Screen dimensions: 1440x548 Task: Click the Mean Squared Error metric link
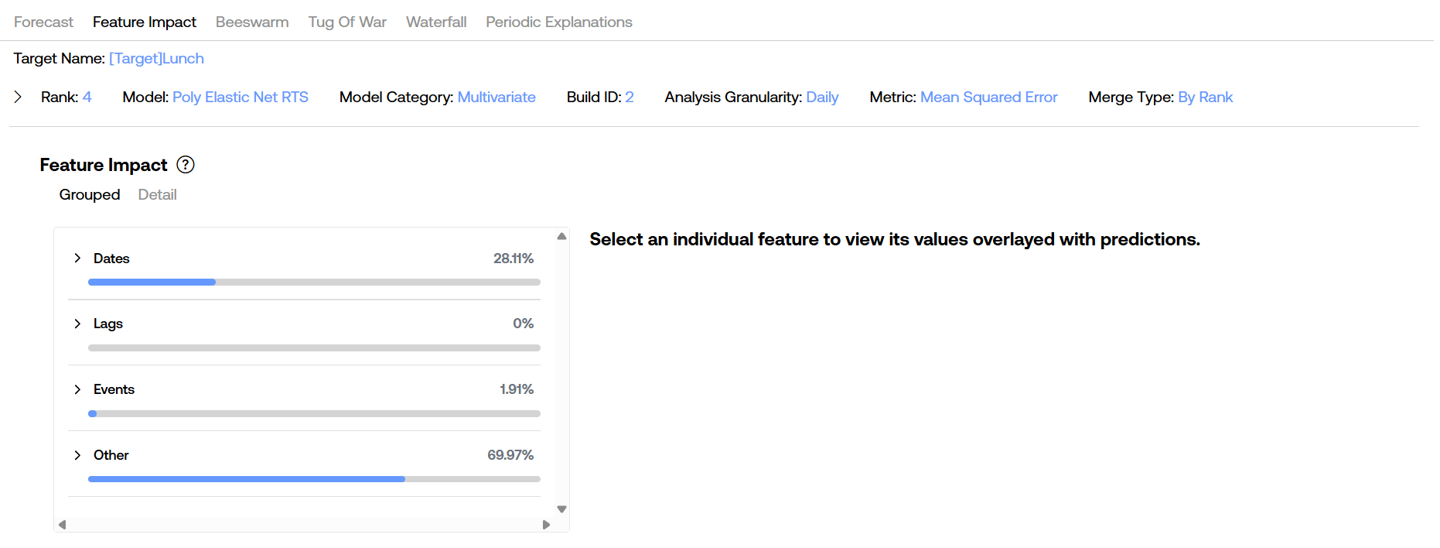[988, 97]
